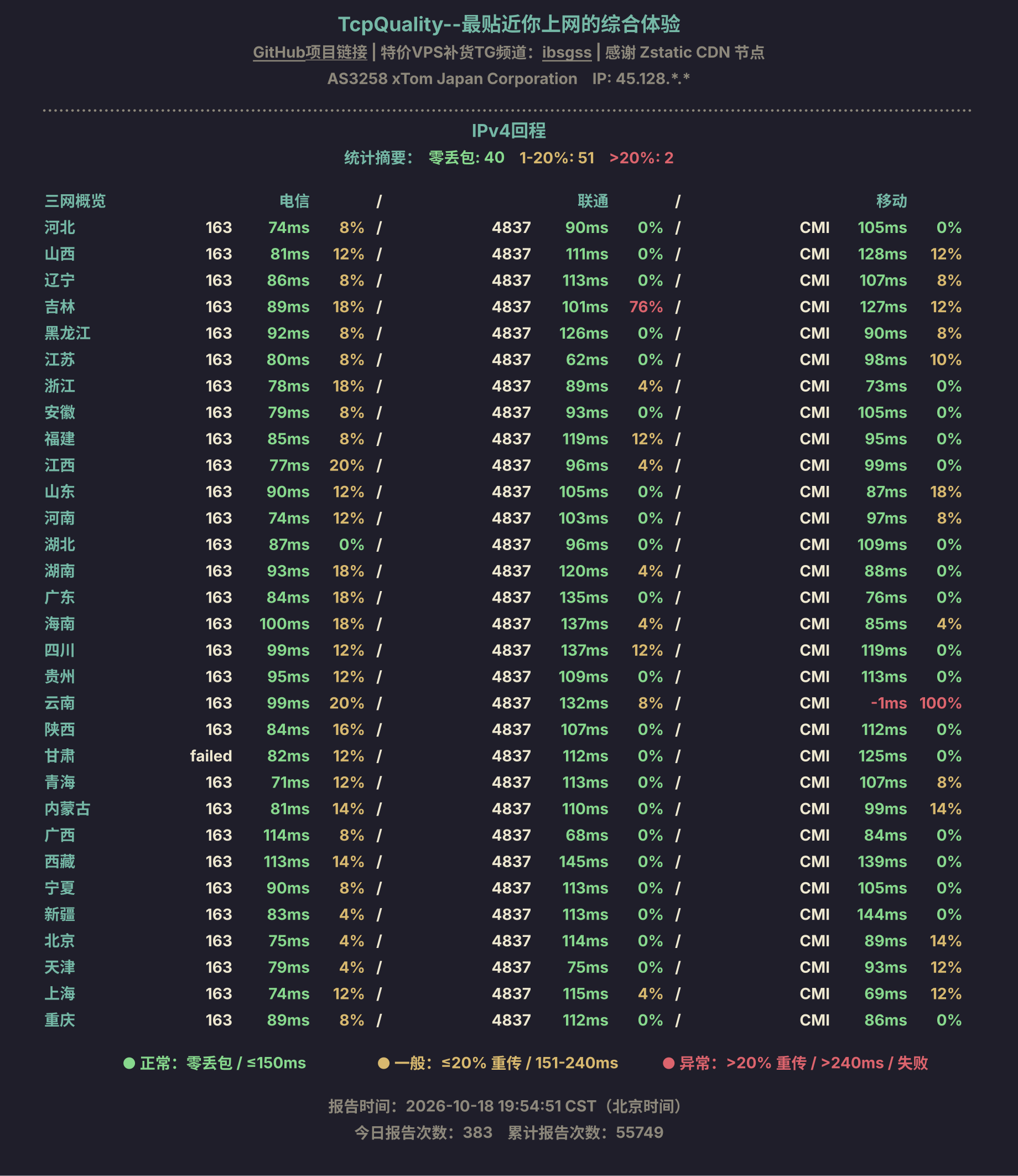Click the green 正常 legend dot

(129, 1063)
